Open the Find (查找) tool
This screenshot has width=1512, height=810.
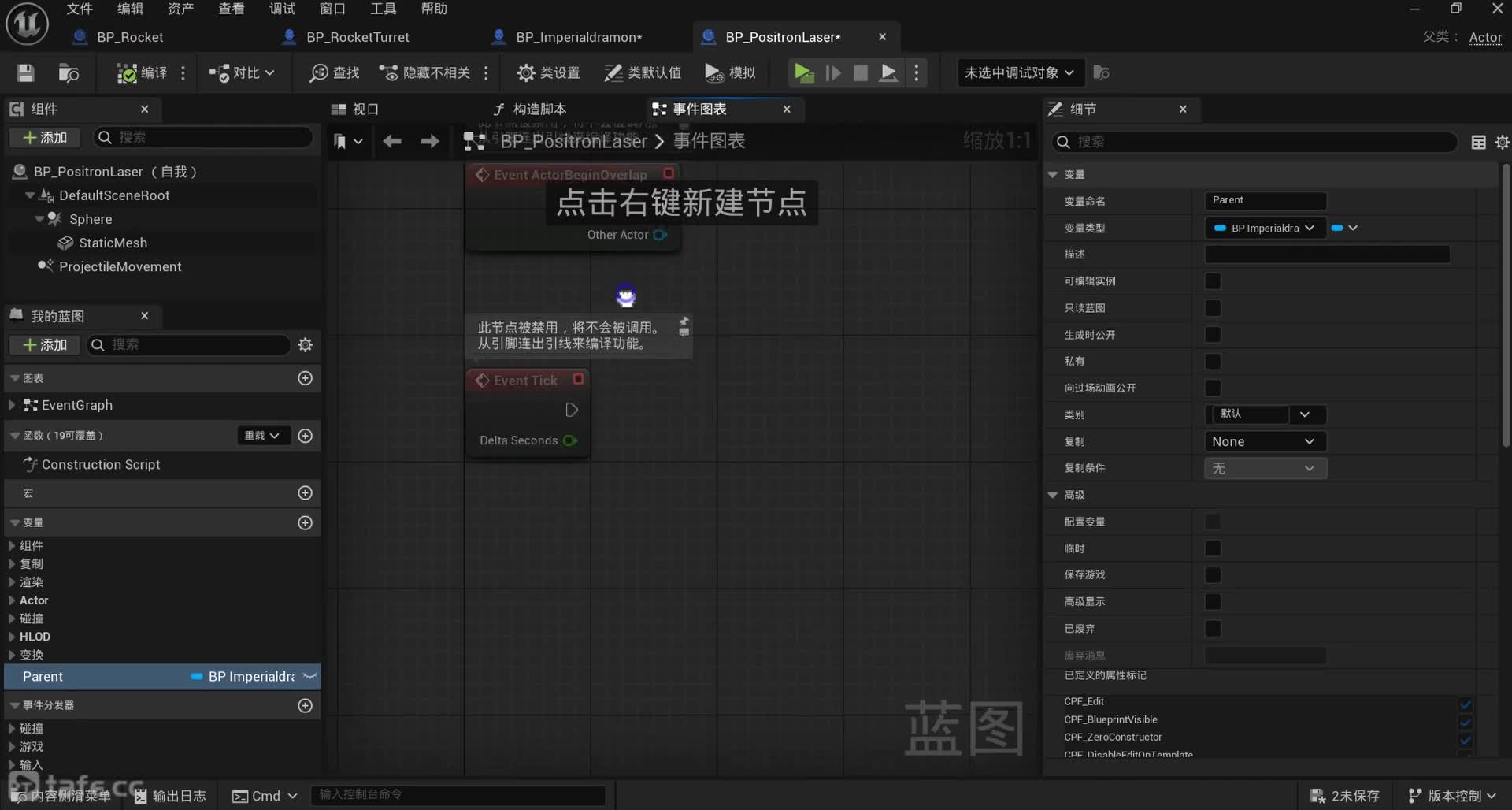(x=335, y=73)
